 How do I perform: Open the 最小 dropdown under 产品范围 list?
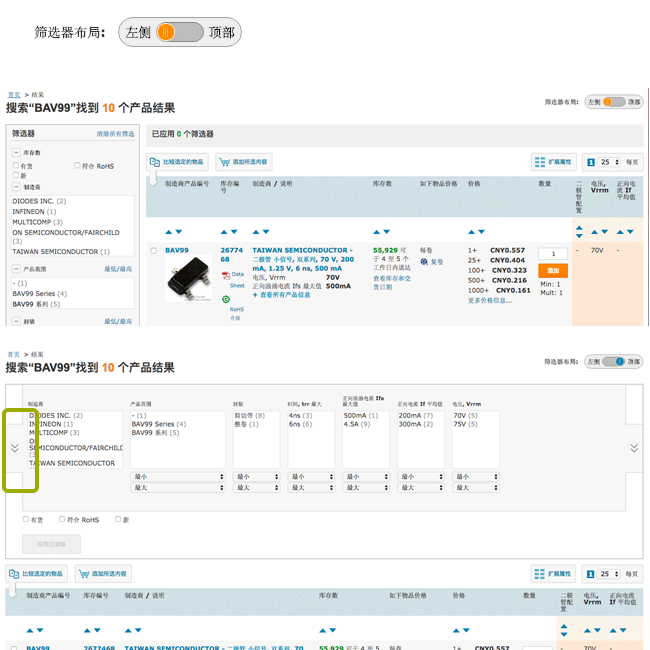click(x=178, y=477)
